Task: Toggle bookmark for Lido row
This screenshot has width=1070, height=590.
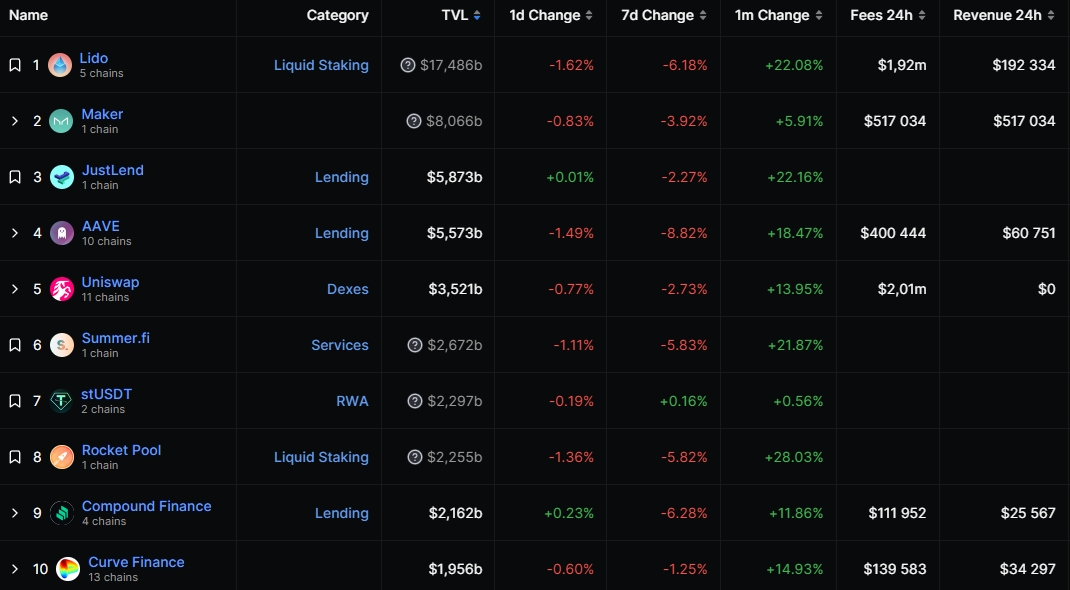Action: 14,65
